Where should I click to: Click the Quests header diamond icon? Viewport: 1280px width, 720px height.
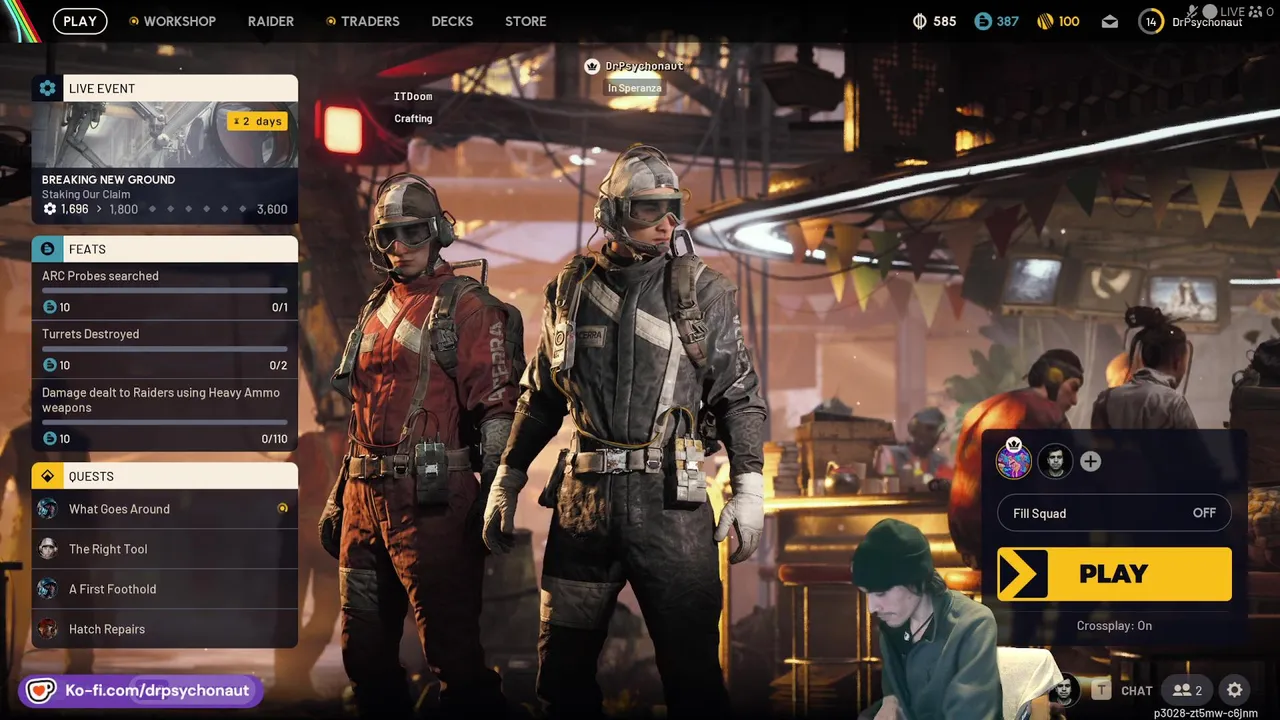coord(47,476)
